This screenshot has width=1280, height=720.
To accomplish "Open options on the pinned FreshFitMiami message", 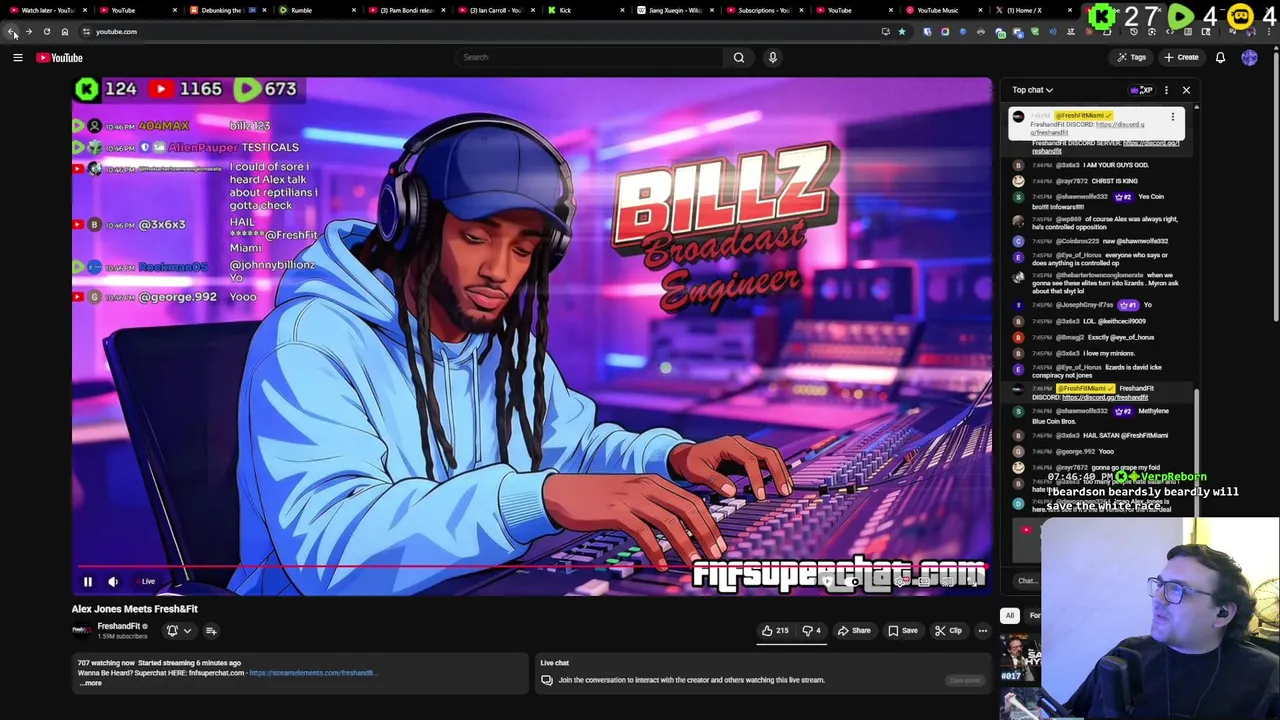I will (1172, 117).
